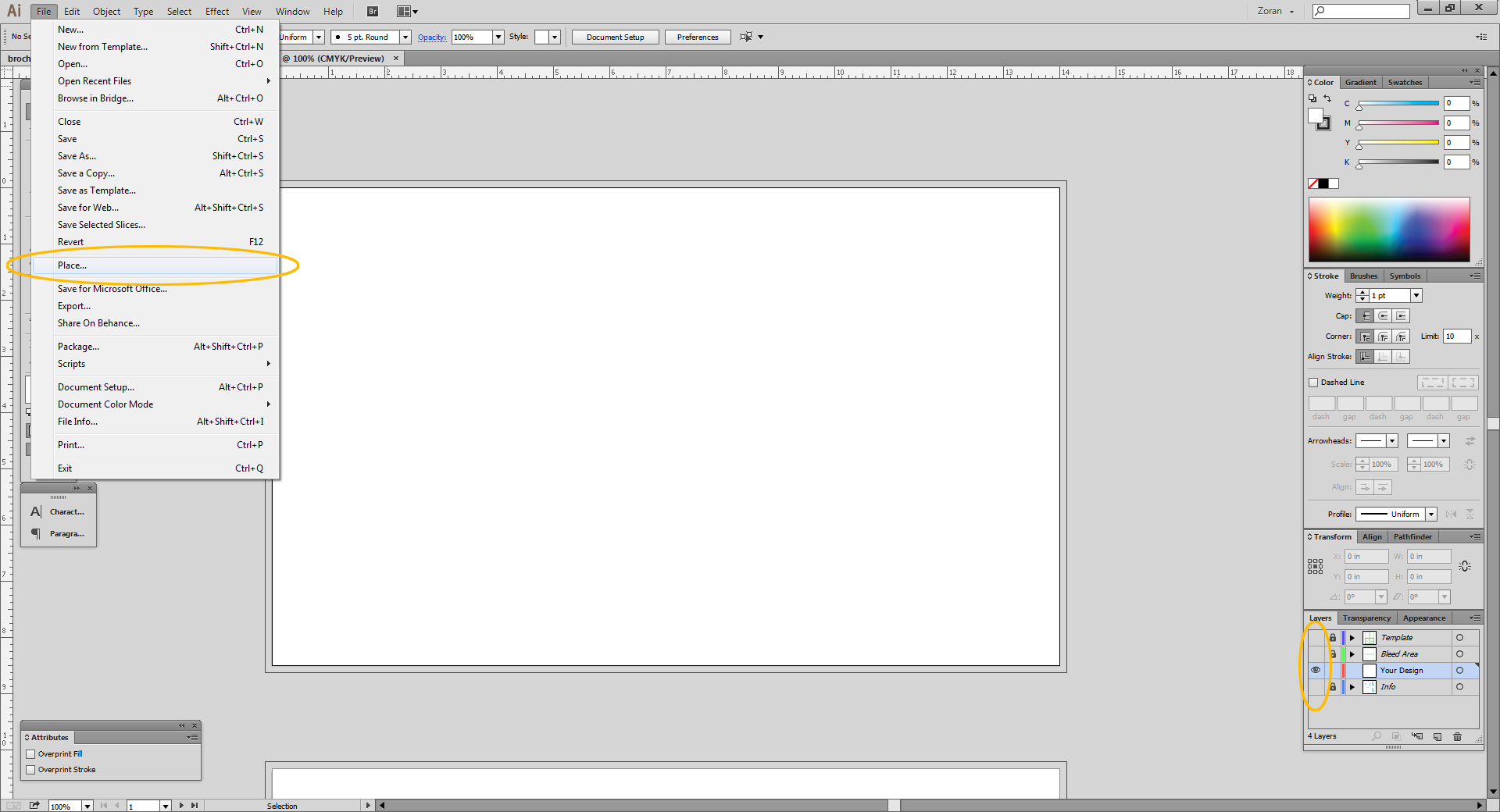Click the Next artboard arrow in status bar

click(x=181, y=805)
